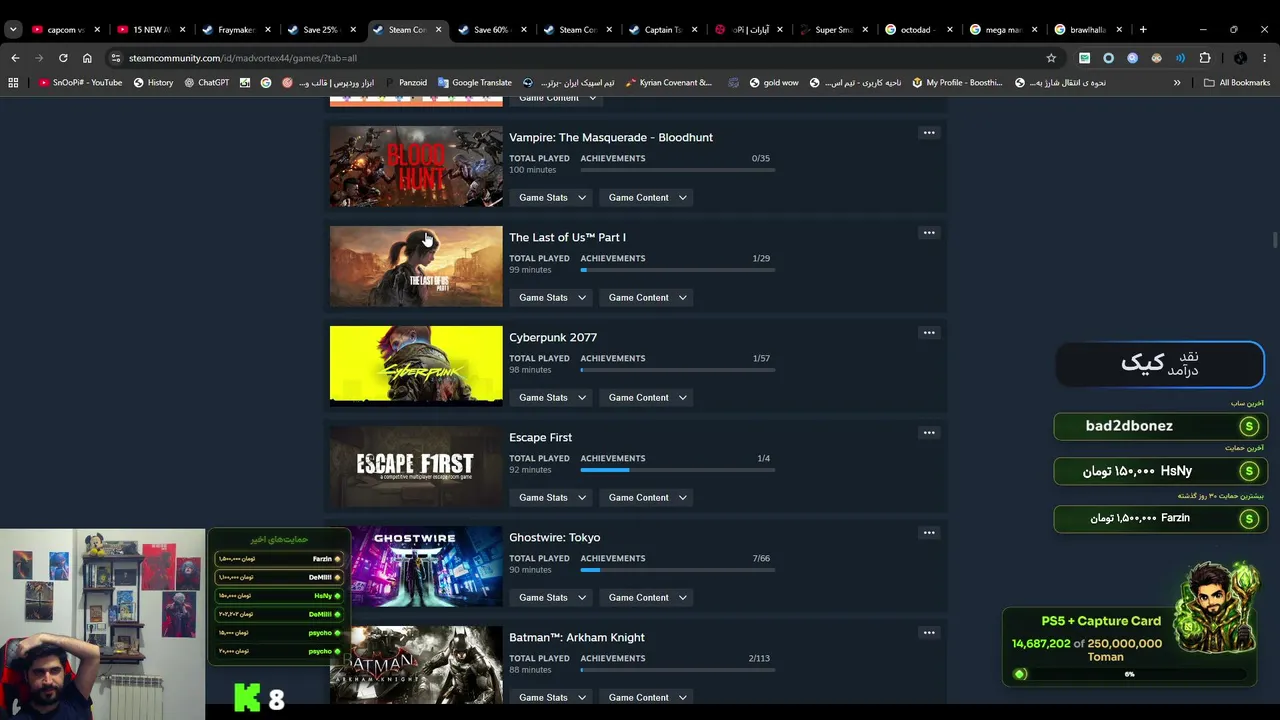Click the Ghostwire: Tokyo cover thumbnail
Viewport: 1280px width, 720px height.
click(x=416, y=566)
